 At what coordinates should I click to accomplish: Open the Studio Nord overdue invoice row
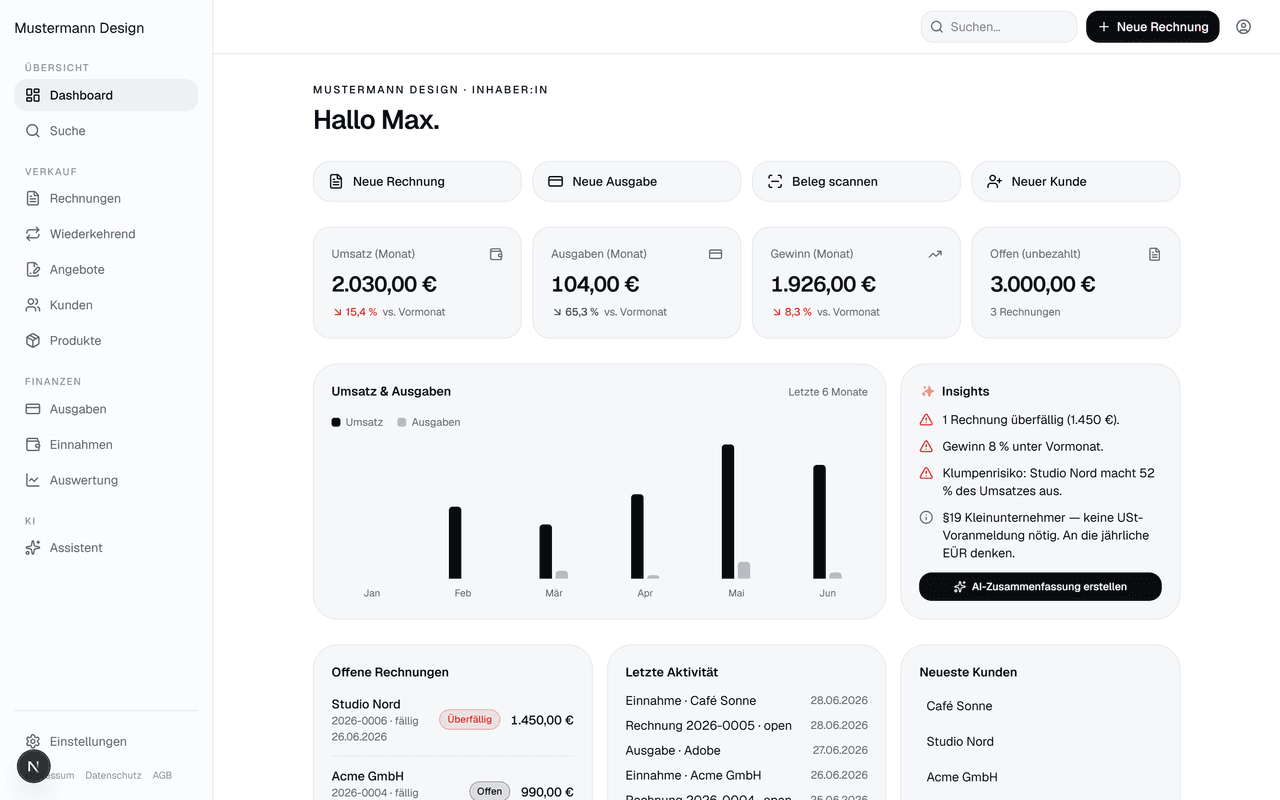453,720
